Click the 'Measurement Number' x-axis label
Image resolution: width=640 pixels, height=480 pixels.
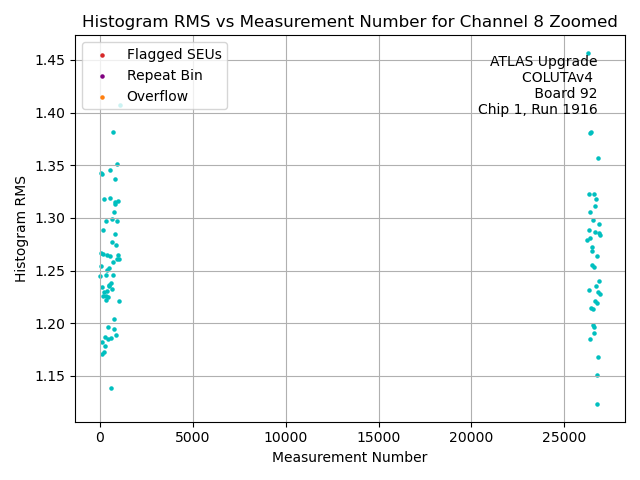coord(349,458)
